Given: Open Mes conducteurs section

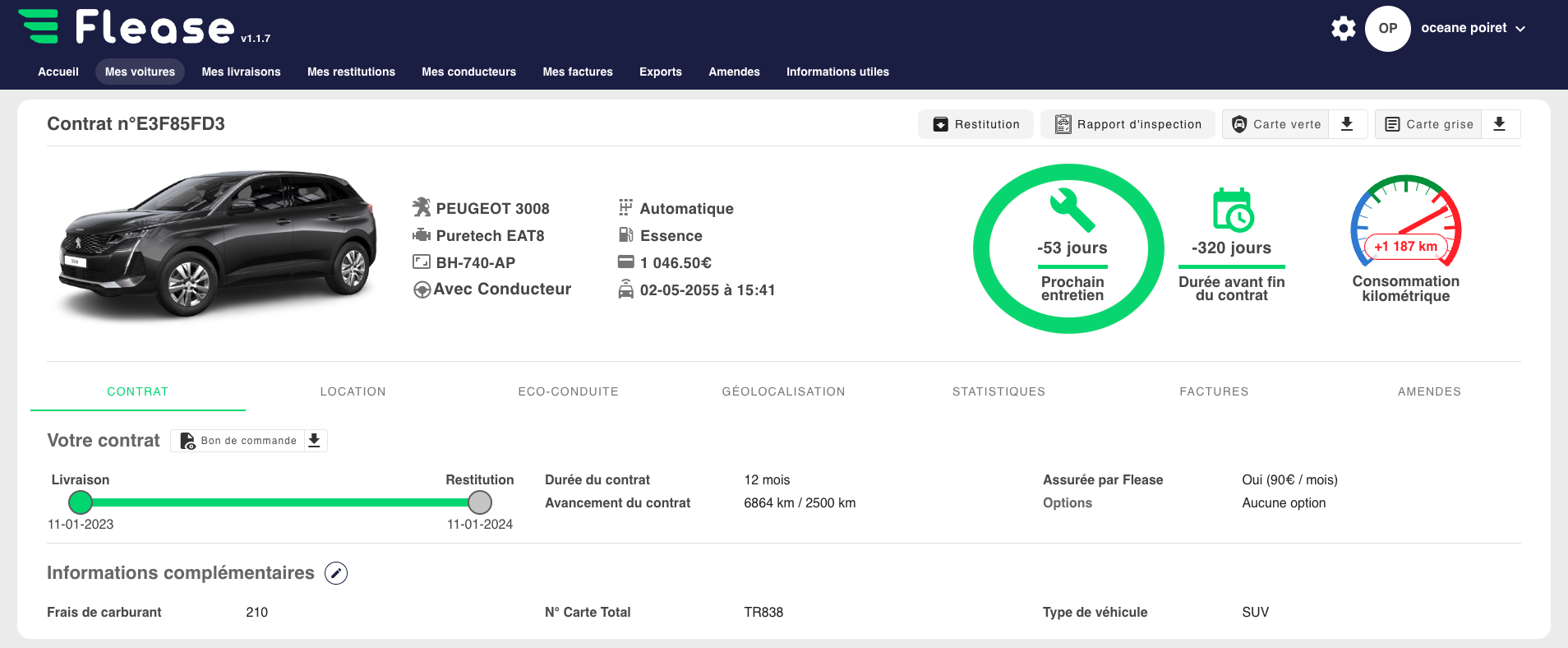Looking at the screenshot, I should [469, 72].
